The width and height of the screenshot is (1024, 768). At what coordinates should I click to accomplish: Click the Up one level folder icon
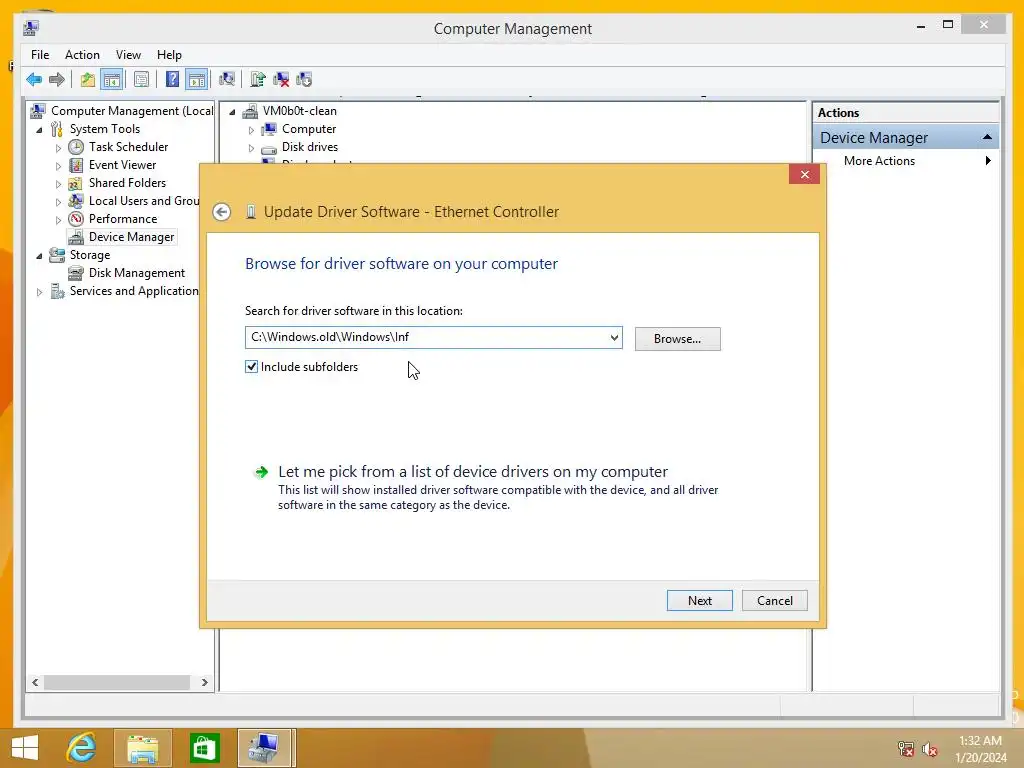point(88,80)
